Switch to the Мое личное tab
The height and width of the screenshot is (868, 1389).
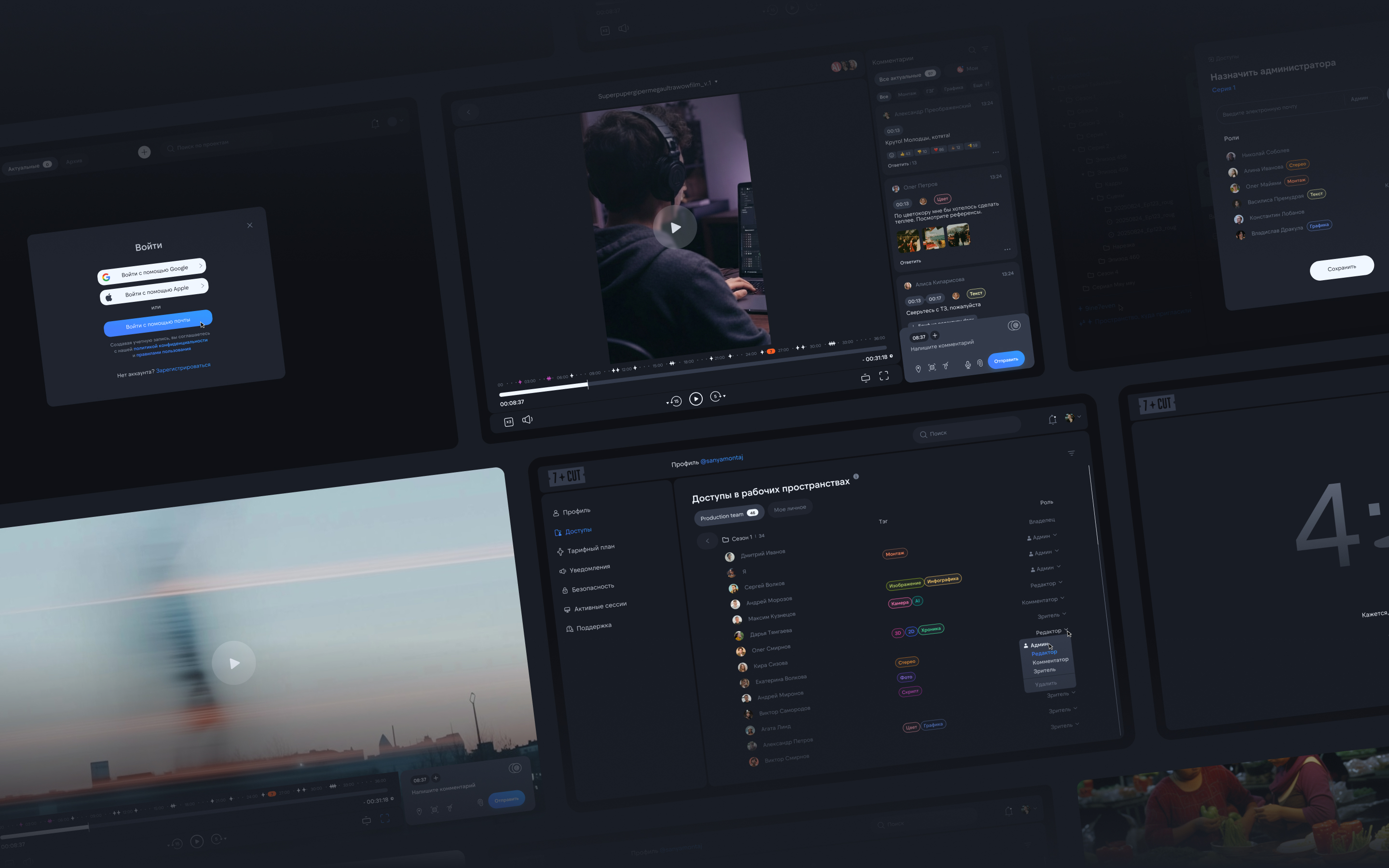tap(790, 508)
